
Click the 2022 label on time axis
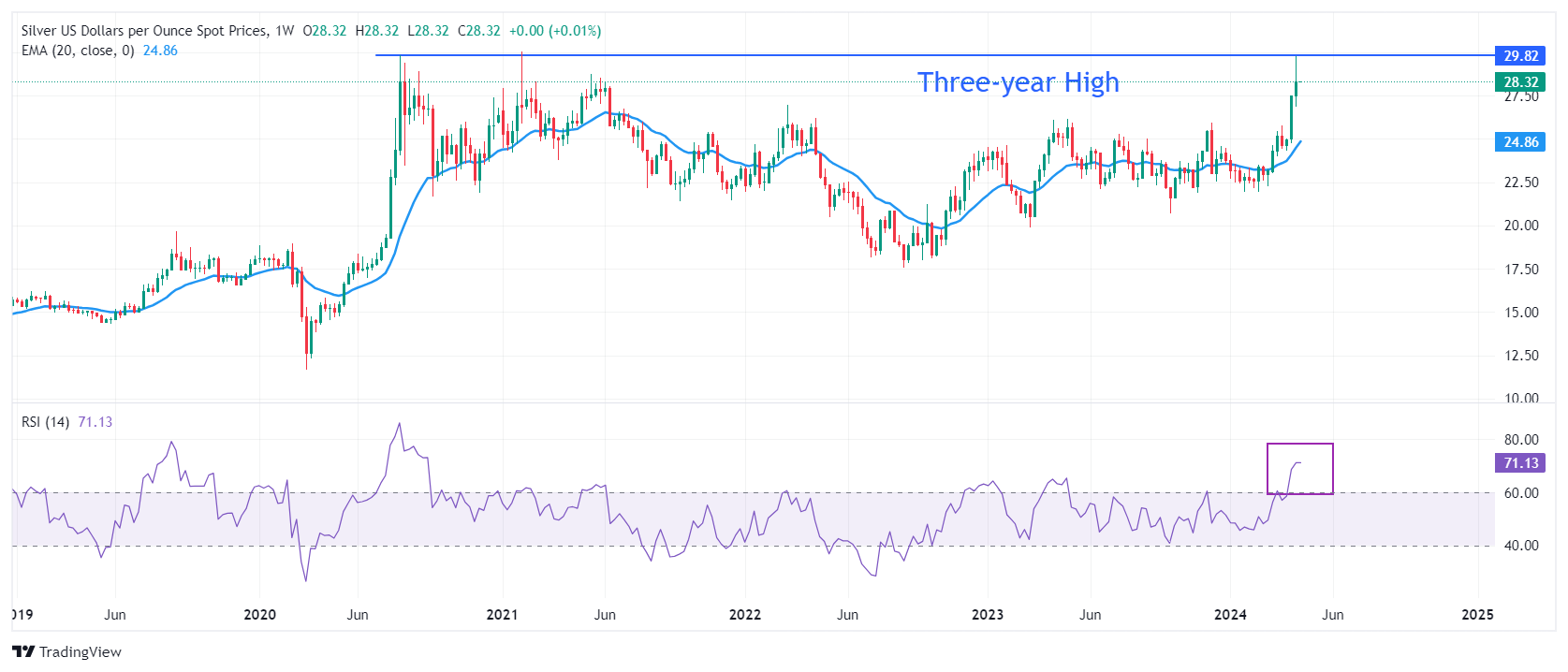(744, 615)
